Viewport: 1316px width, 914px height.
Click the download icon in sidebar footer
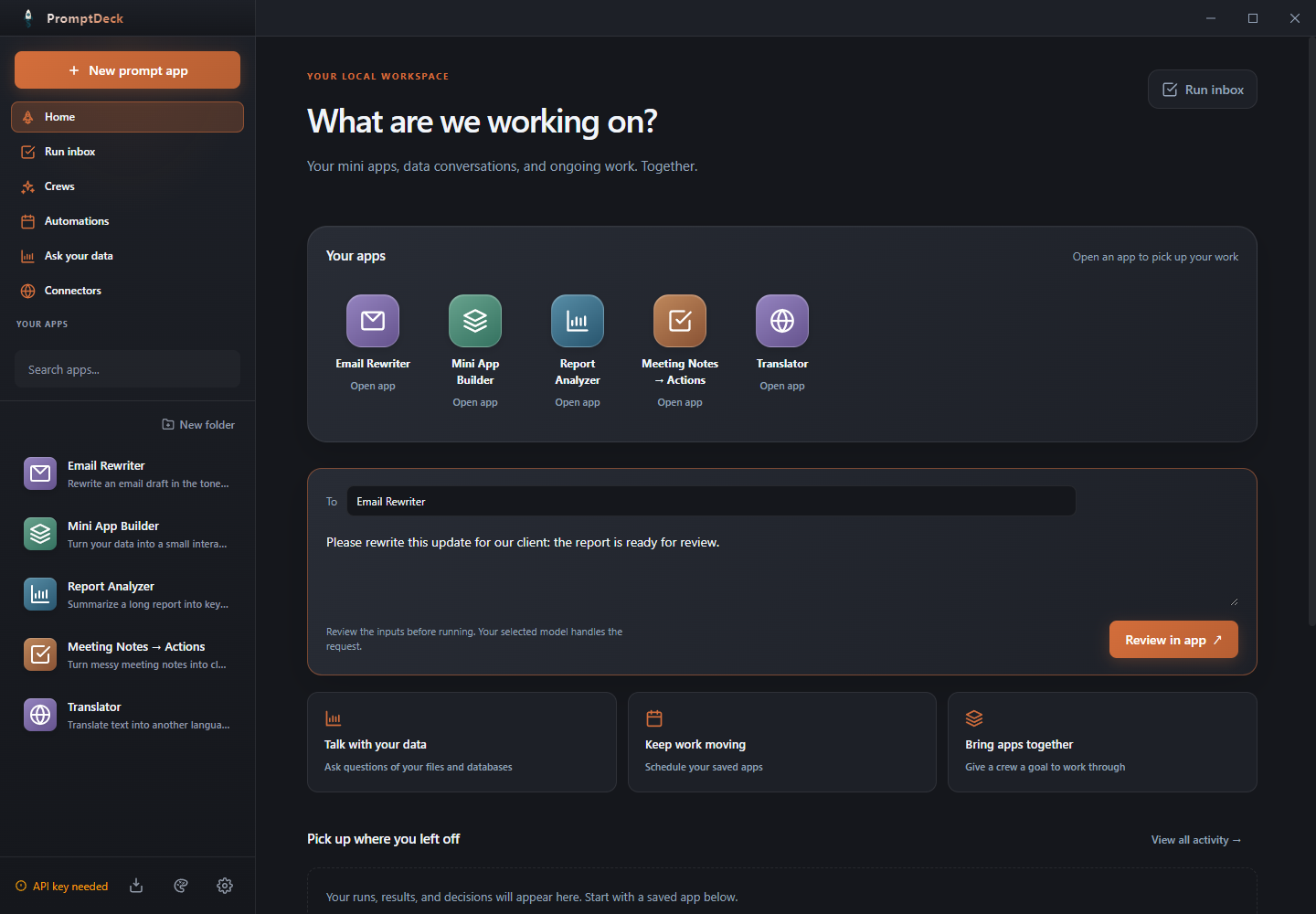[x=136, y=886]
